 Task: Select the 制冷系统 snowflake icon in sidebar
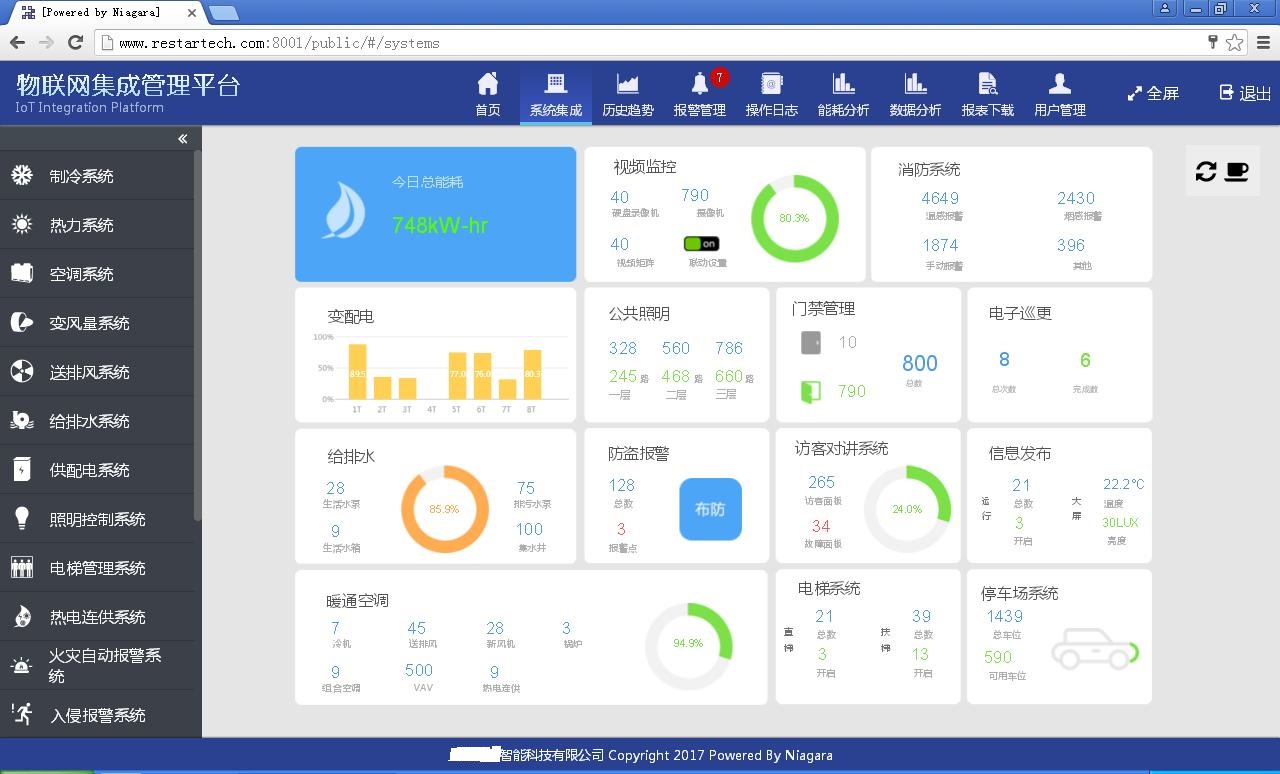click(x=23, y=175)
